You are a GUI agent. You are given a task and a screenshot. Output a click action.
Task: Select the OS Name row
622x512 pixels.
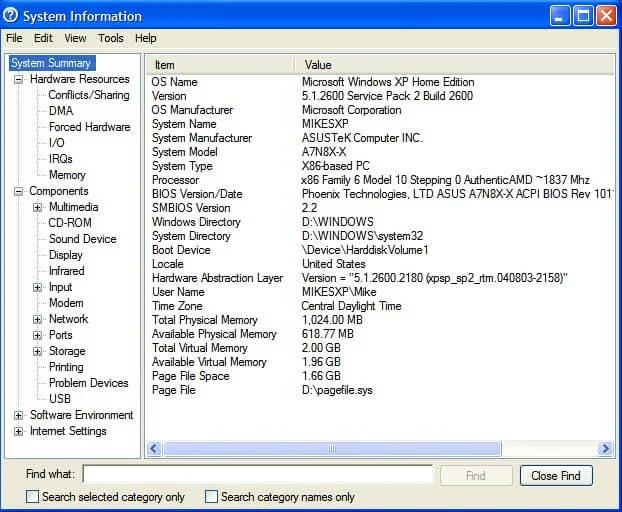[380, 82]
